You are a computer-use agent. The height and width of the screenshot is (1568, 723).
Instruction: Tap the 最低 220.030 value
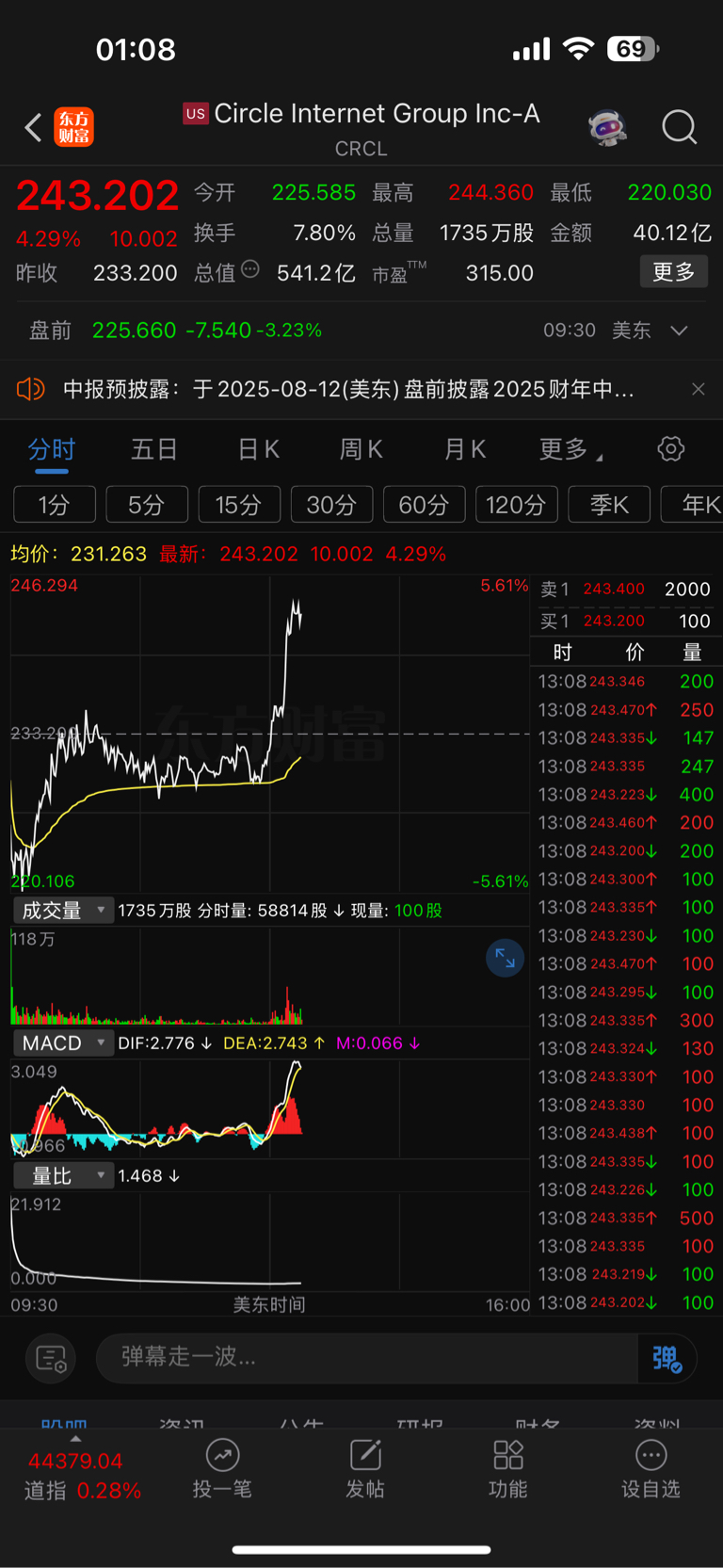coord(669,193)
